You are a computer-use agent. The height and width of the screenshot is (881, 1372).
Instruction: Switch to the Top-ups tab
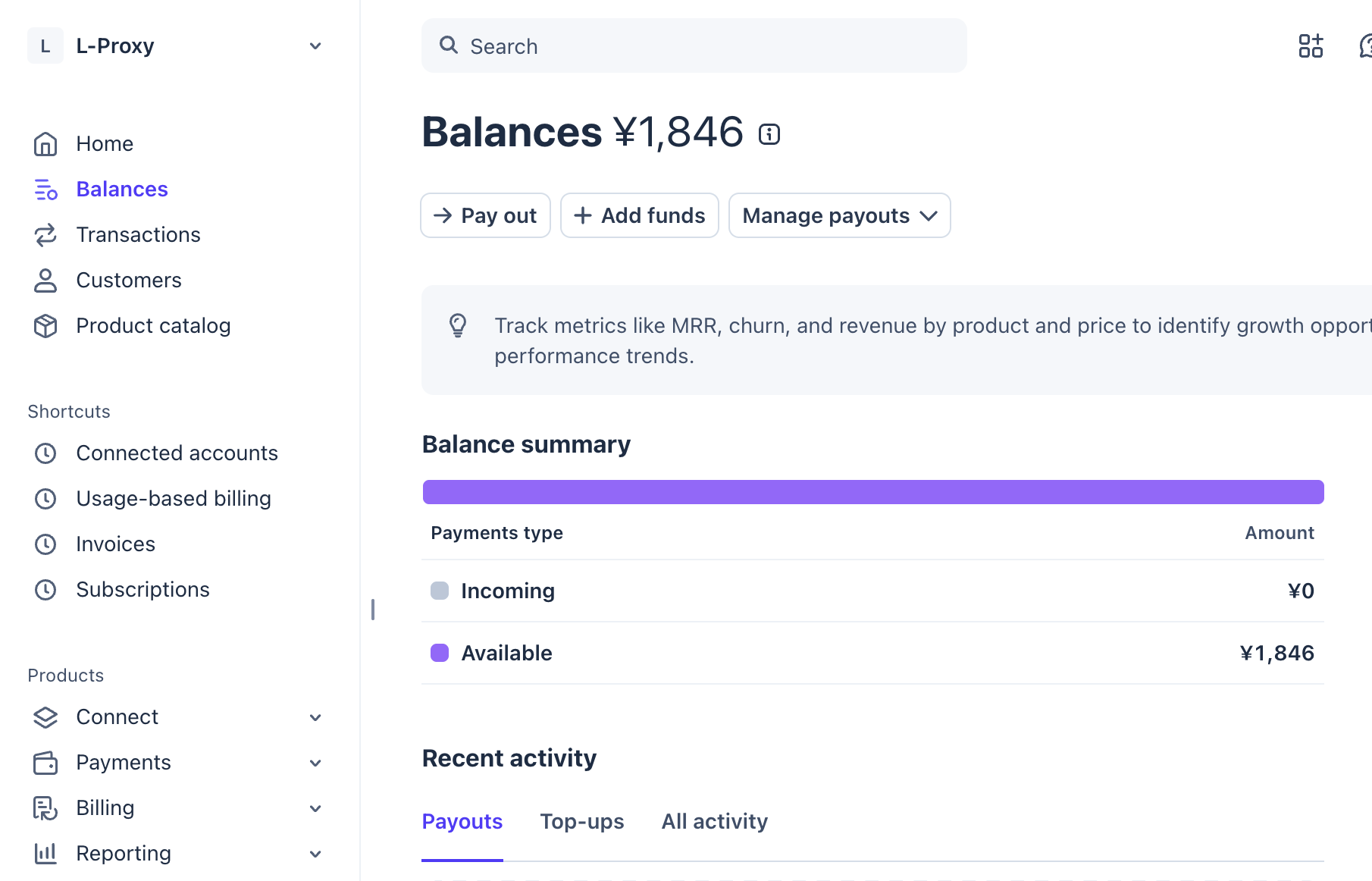click(581, 821)
